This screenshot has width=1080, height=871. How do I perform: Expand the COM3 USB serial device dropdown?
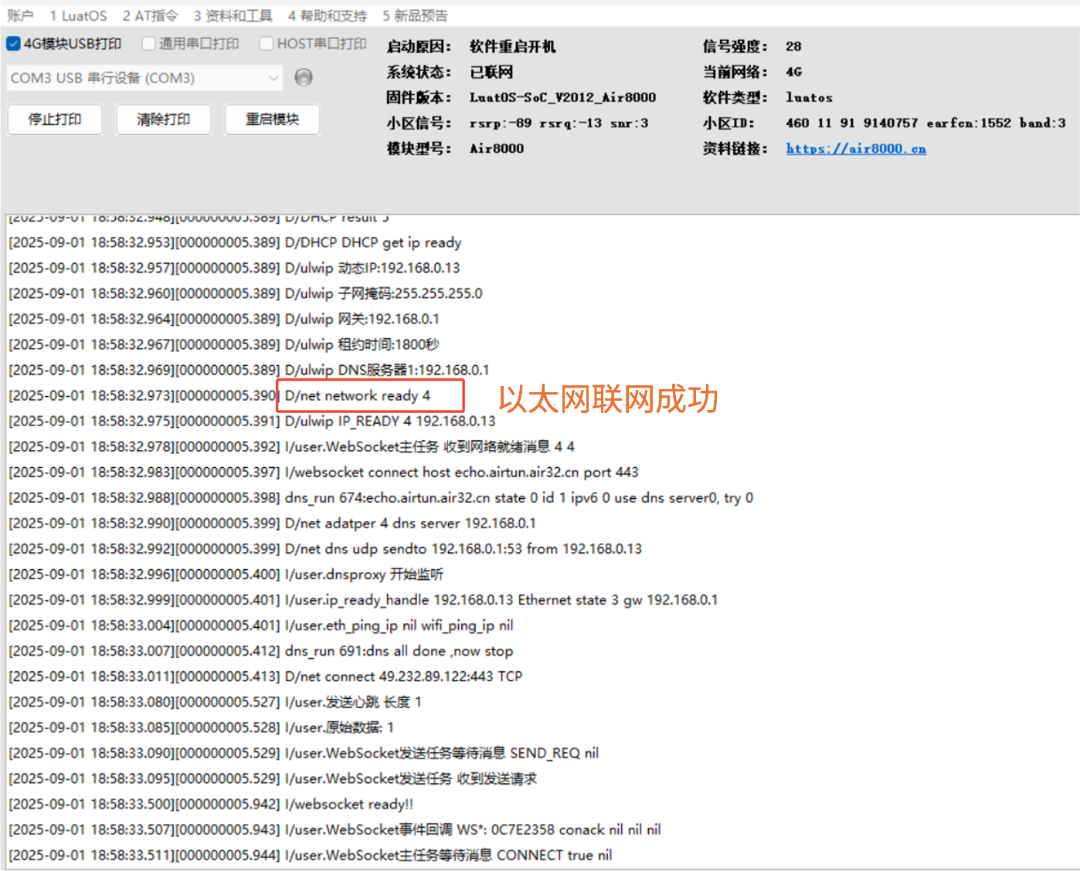(x=145, y=78)
